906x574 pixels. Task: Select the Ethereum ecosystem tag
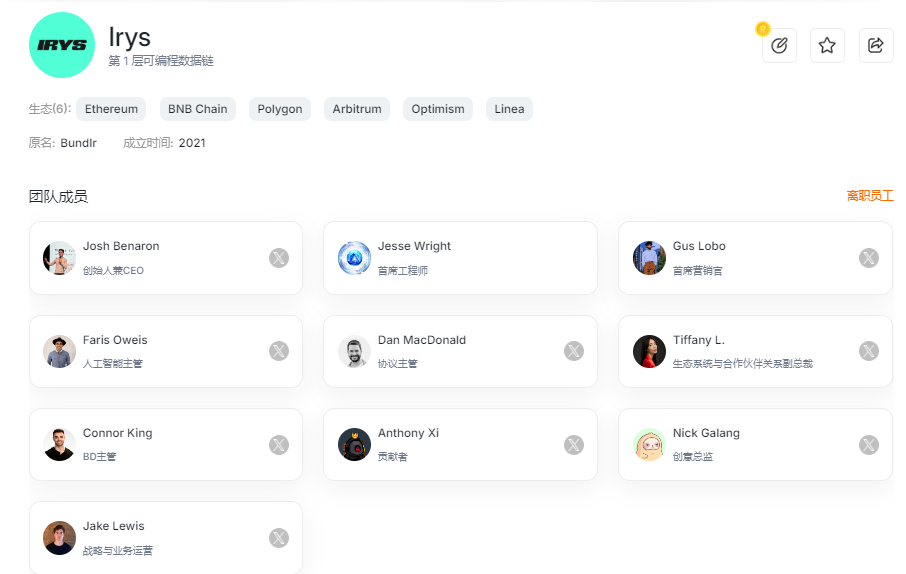pos(111,109)
